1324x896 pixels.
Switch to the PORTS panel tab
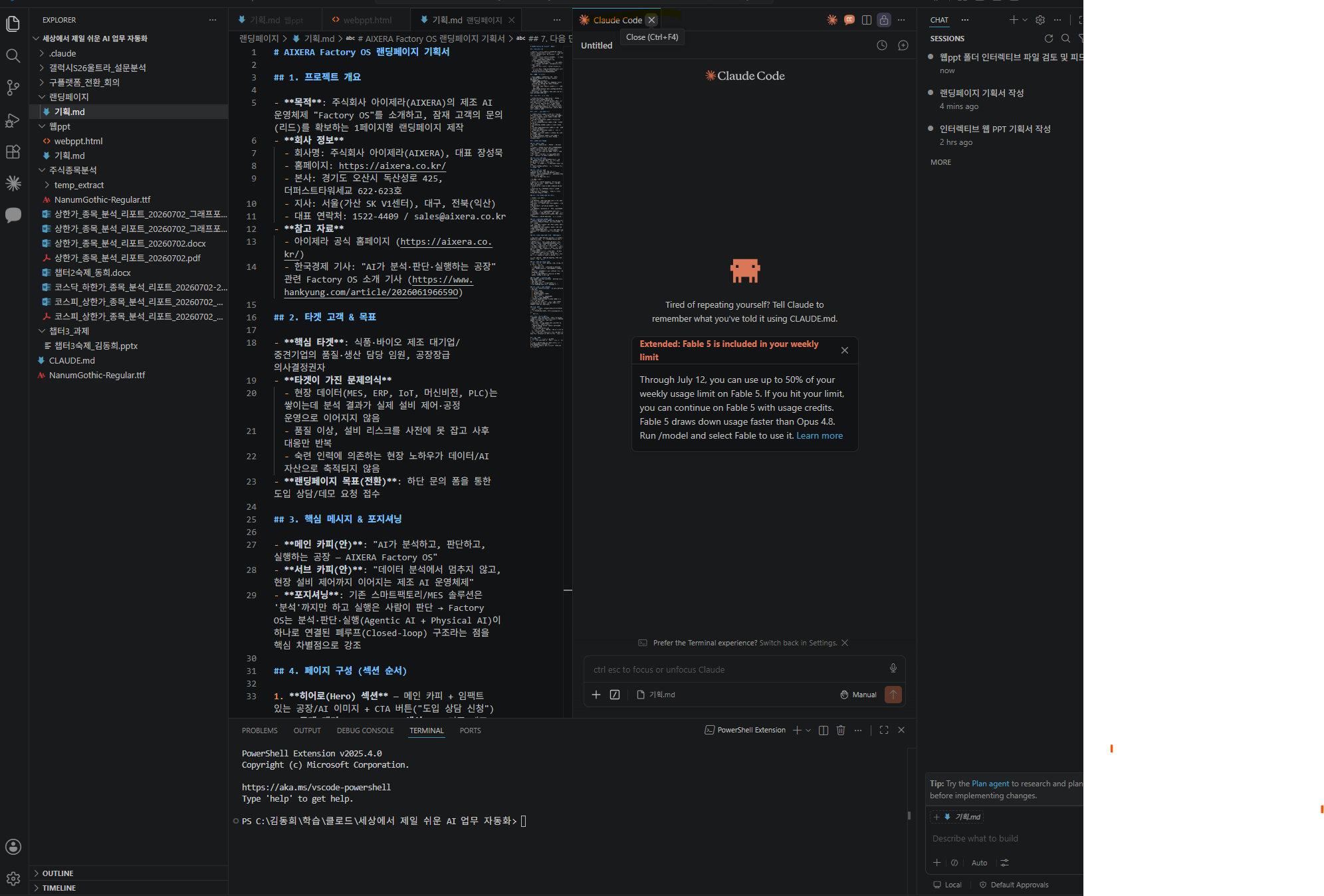point(470,730)
